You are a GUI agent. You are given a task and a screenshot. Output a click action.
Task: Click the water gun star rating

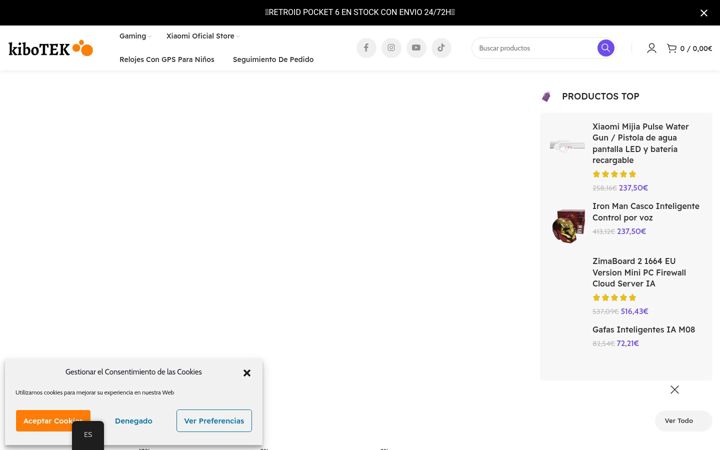[614, 174]
